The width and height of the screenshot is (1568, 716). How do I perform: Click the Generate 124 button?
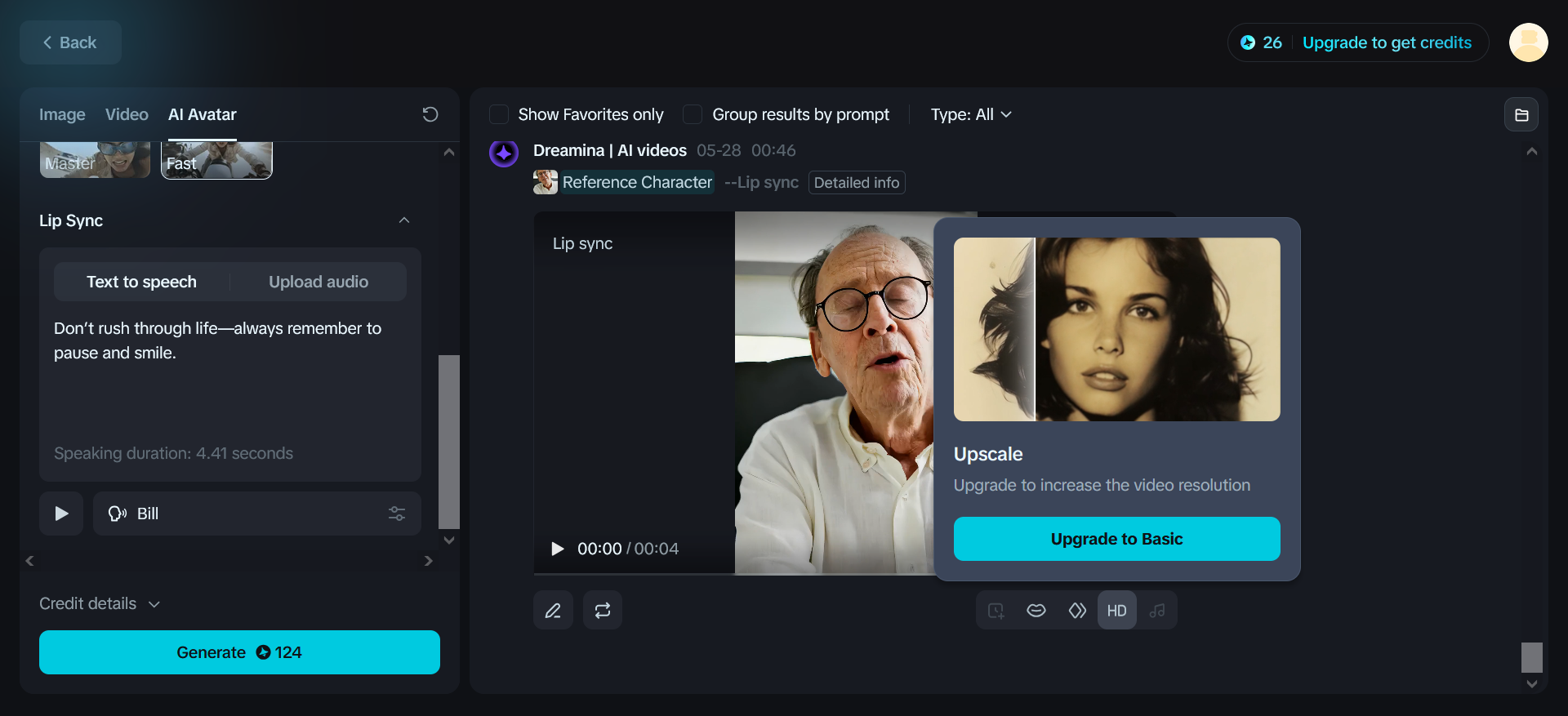239,652
